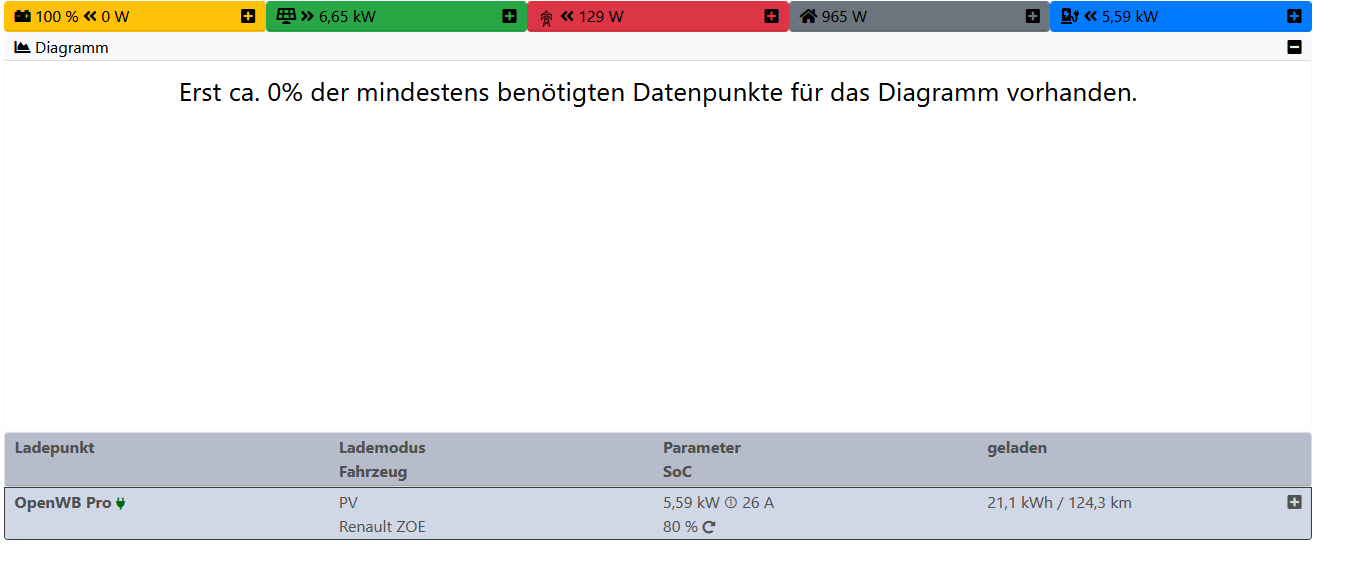Viewport: 1351px width, 563px height.
Task: Click the 'Erst ca. 0% der mindestens' diagram message
Action: coord(658,93)
